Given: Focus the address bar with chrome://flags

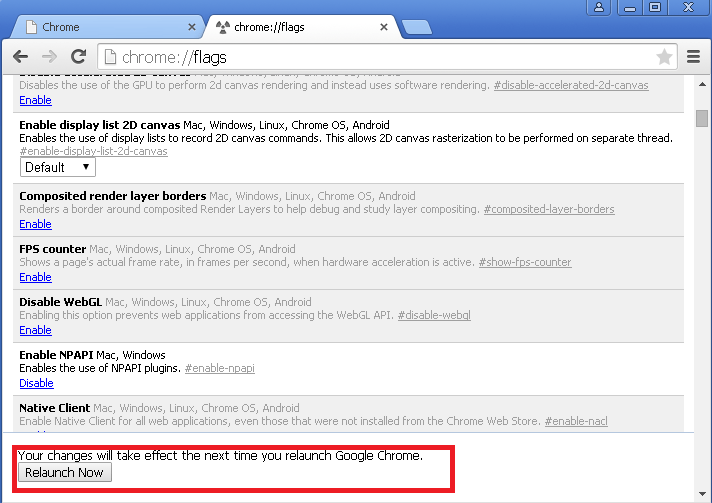Looking at the screenshot, I should pyautogui.click(x=387, y=57).
